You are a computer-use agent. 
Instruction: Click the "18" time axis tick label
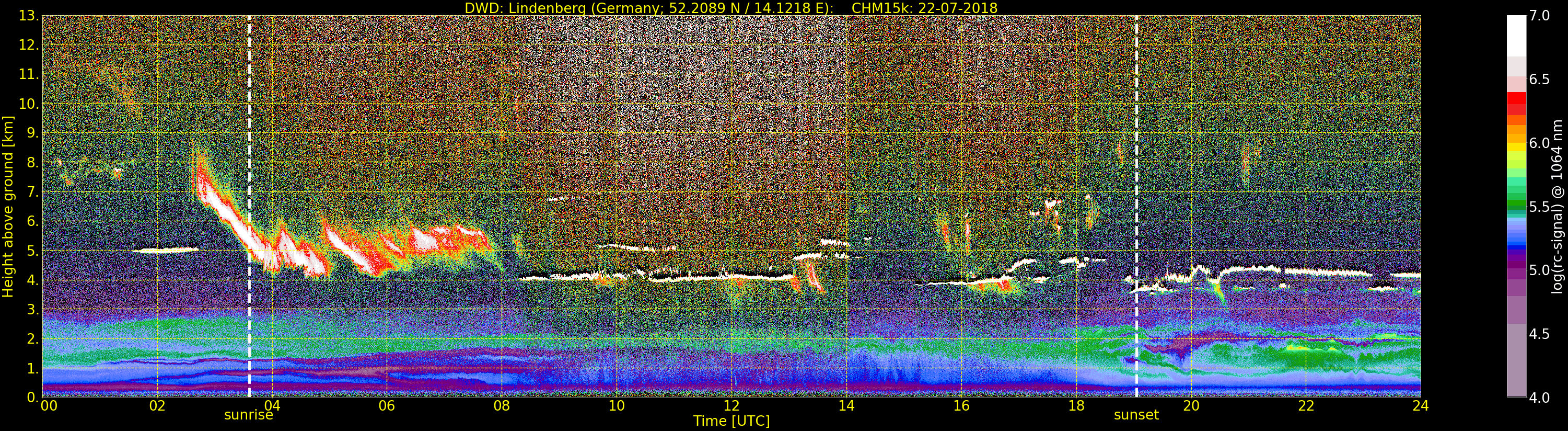click(1076, 406)
